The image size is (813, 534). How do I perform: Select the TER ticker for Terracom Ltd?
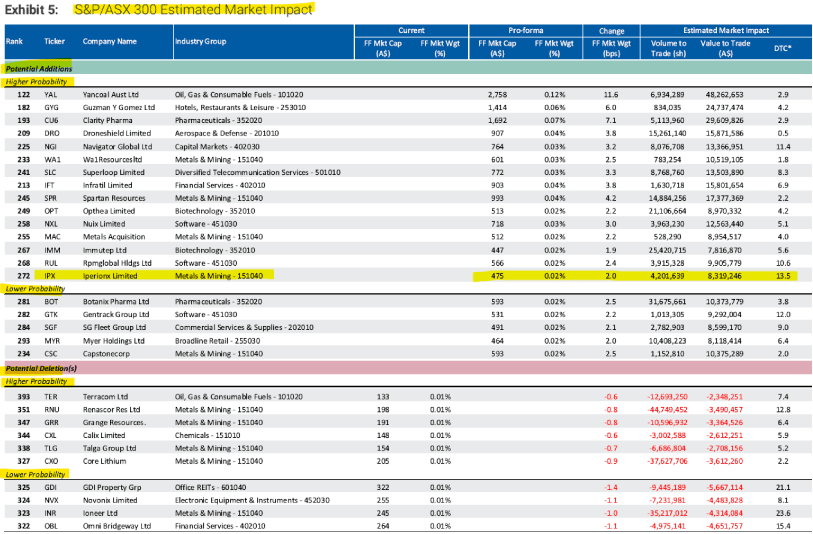tap(52, 395)
